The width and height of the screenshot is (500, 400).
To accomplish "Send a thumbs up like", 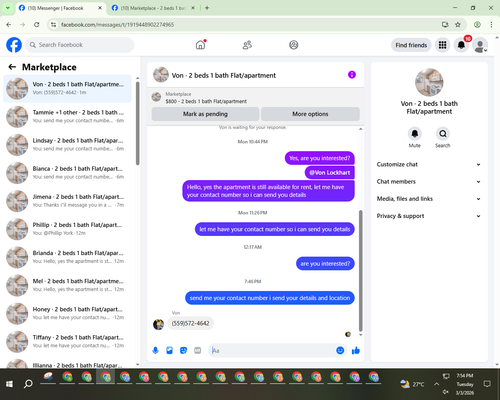I will [356, 350].
